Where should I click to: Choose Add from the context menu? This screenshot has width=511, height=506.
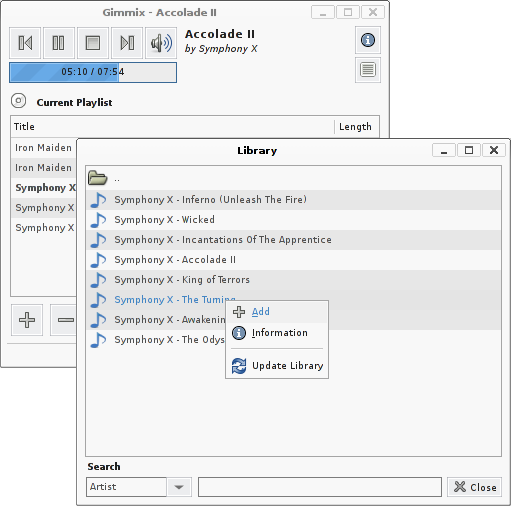click(x=277, y=312)
